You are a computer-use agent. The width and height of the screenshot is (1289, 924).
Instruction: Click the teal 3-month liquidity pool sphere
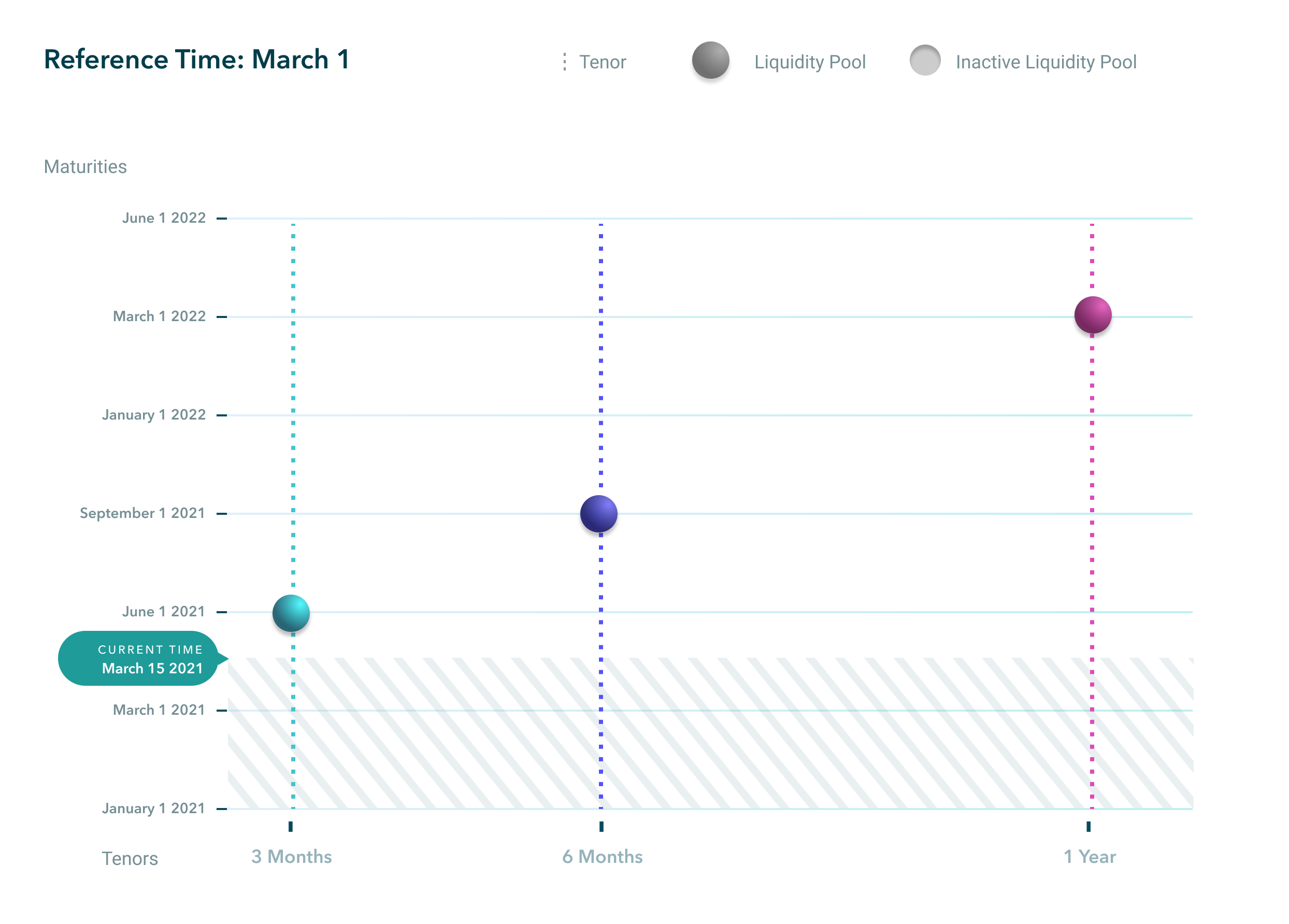291,613
